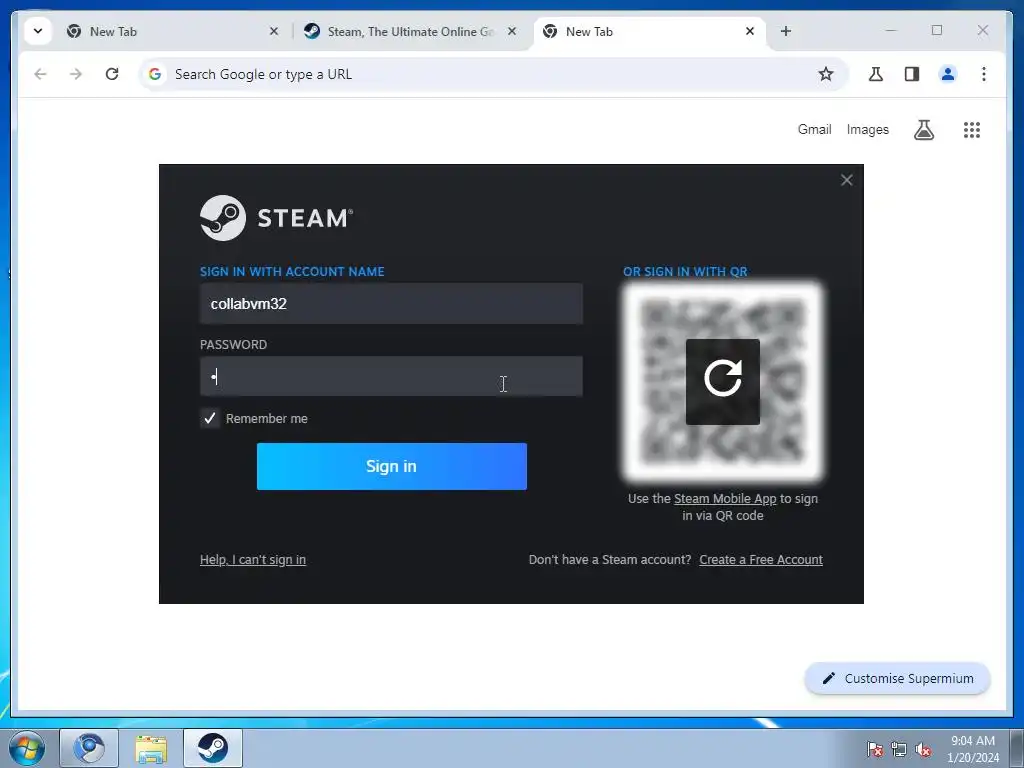Select the active New Tab on the right
Screen dimensions: 1024x768
[x=649, y=31]
